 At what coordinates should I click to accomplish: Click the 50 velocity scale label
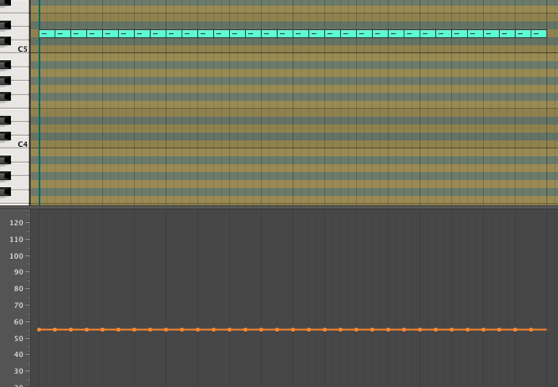coord(19,338)
